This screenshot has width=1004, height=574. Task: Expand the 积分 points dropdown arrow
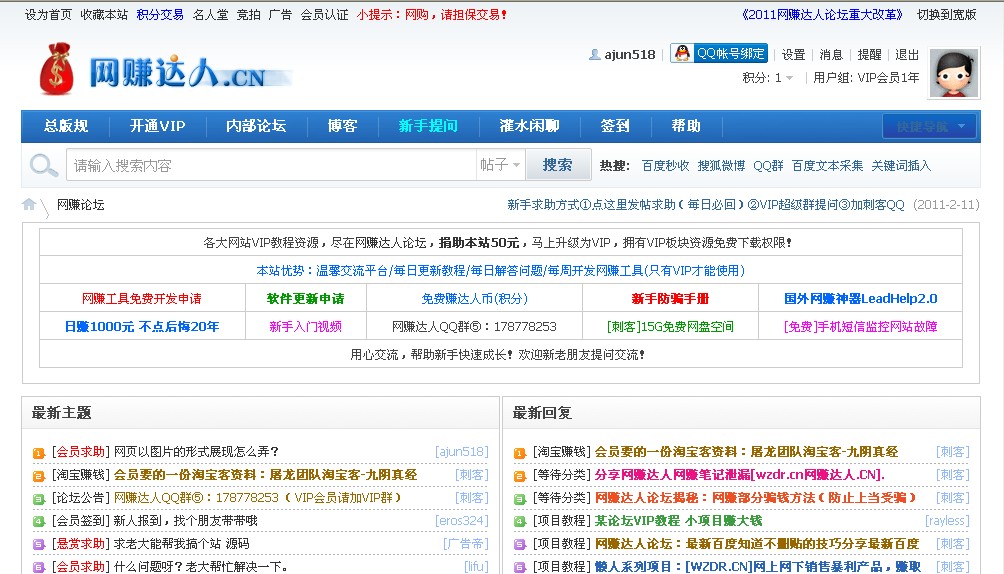[x=790, y=78]
